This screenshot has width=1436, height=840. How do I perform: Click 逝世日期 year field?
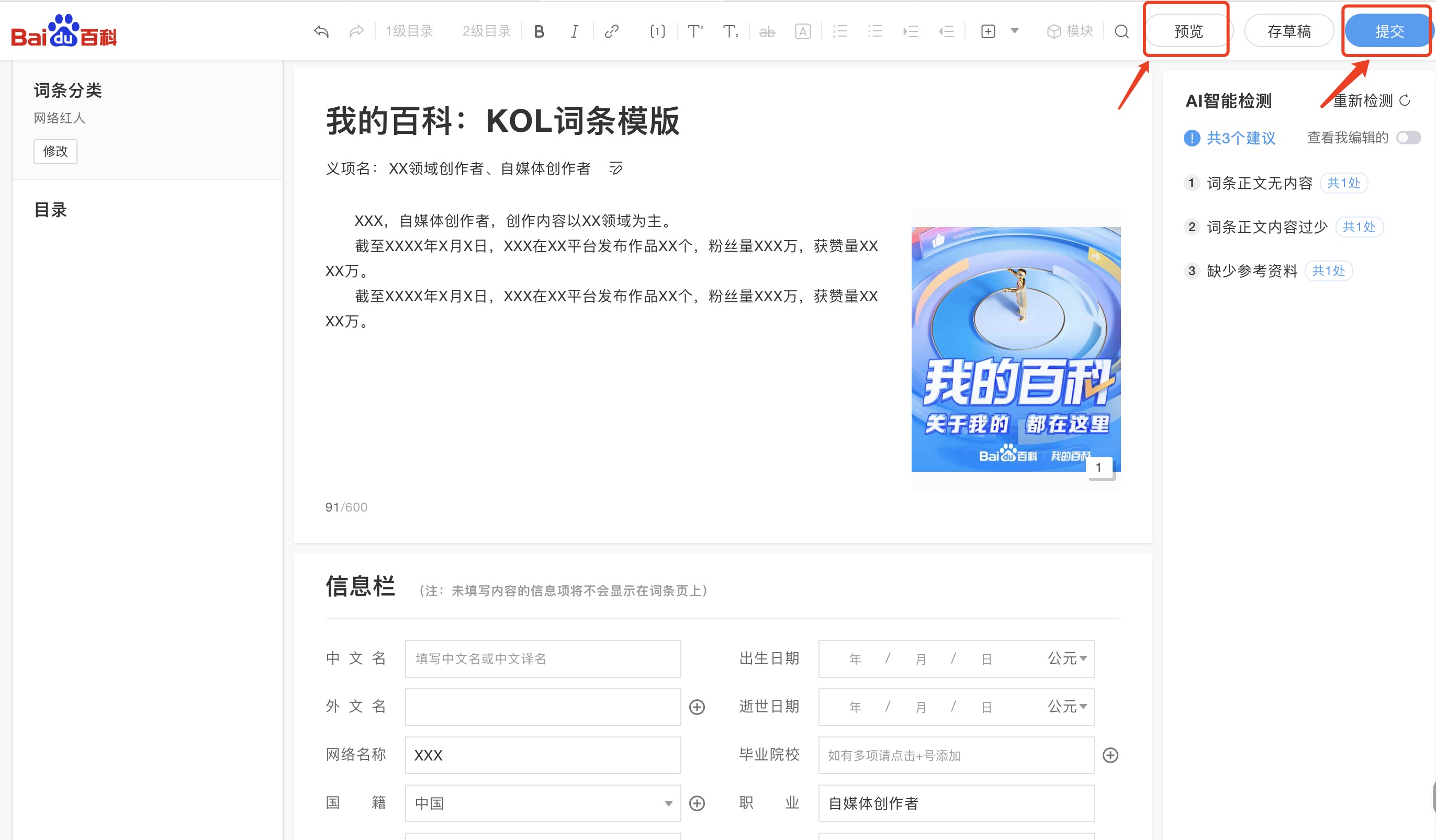(x=855, y=707)
